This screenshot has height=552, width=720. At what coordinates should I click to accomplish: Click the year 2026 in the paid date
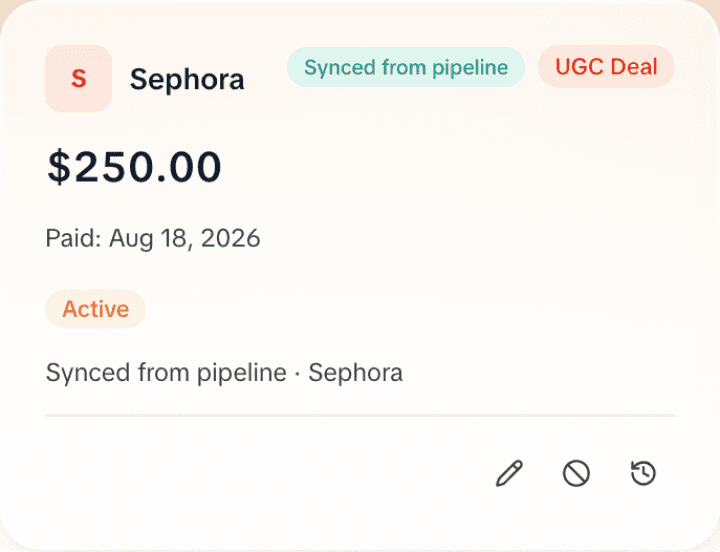(231, 238)
